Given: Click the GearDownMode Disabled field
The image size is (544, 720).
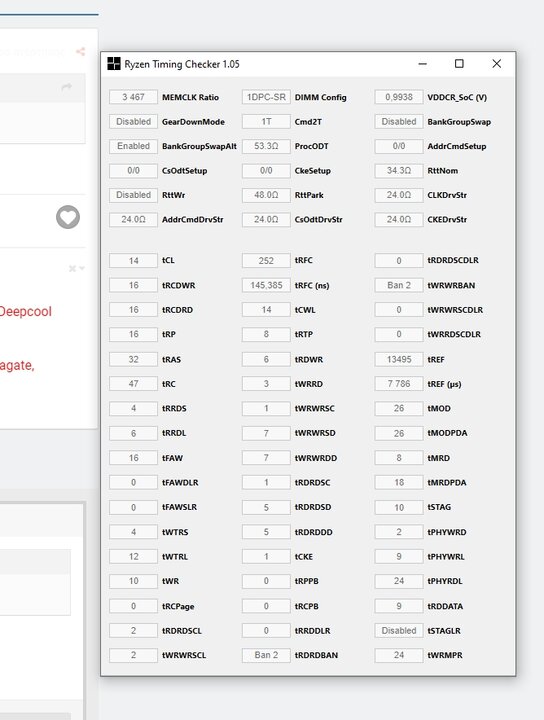Looking at the screenshot, I should tap(133, 122).
